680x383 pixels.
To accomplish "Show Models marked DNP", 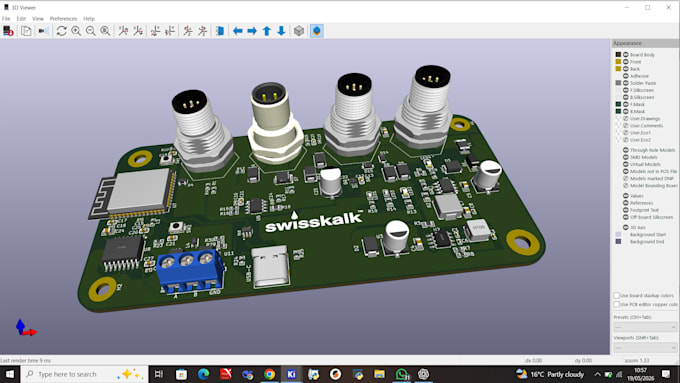I will point(626,178).
